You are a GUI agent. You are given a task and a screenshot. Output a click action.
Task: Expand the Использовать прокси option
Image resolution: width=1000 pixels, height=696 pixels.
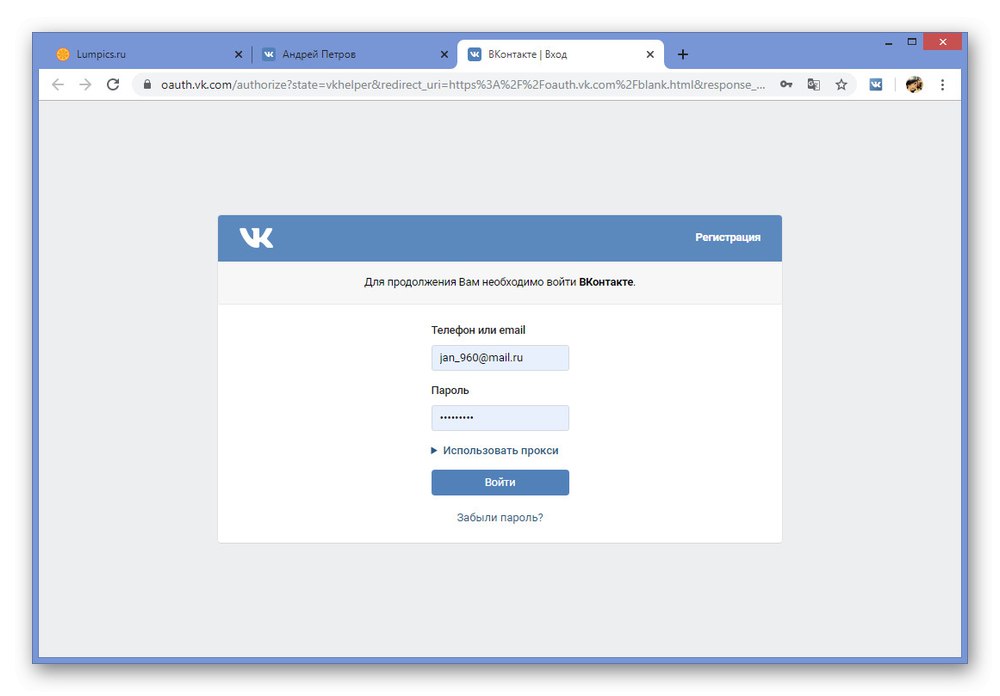pyautogui.click(x=495, y=450)
